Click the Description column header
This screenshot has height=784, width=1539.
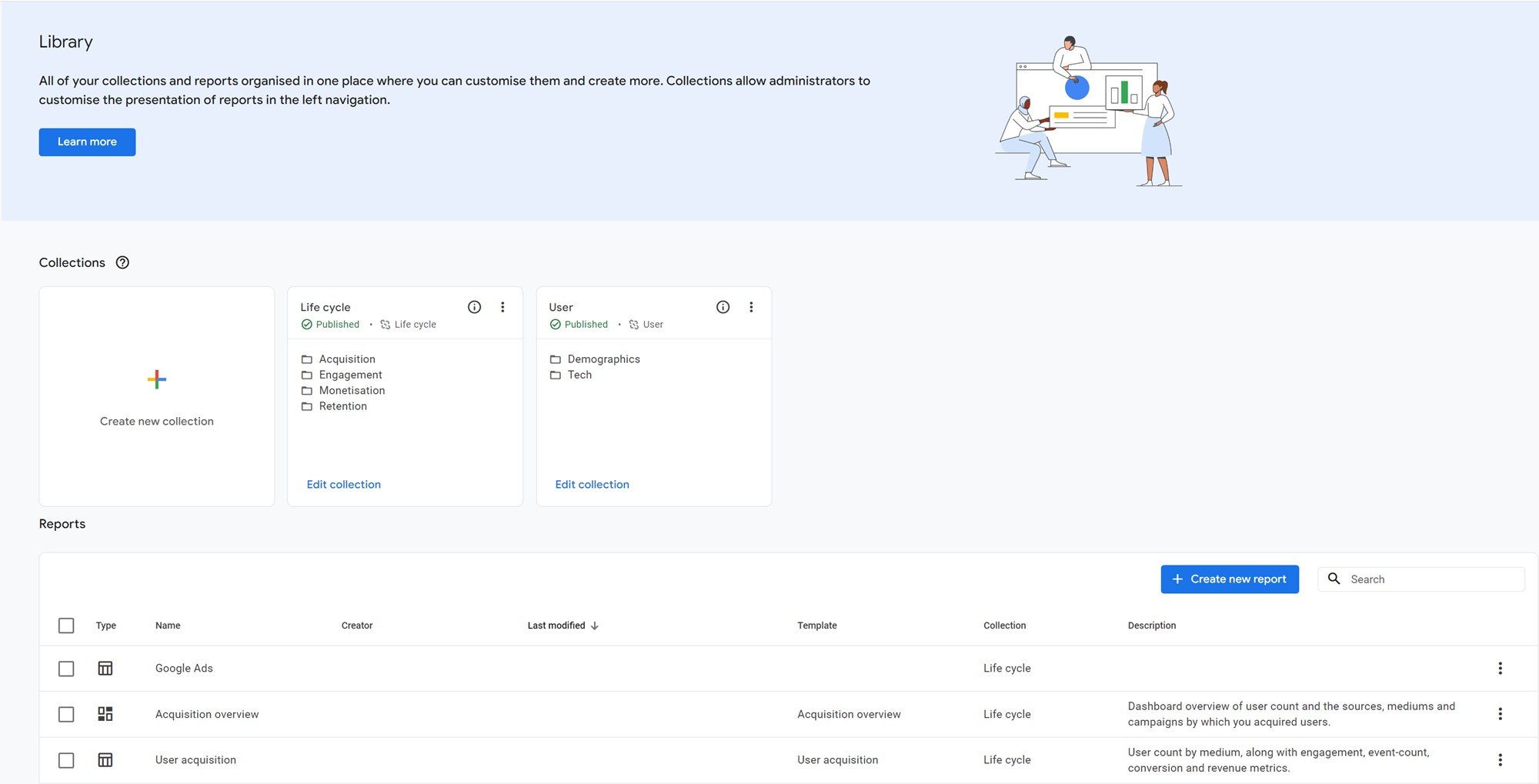pos(1152,626)
